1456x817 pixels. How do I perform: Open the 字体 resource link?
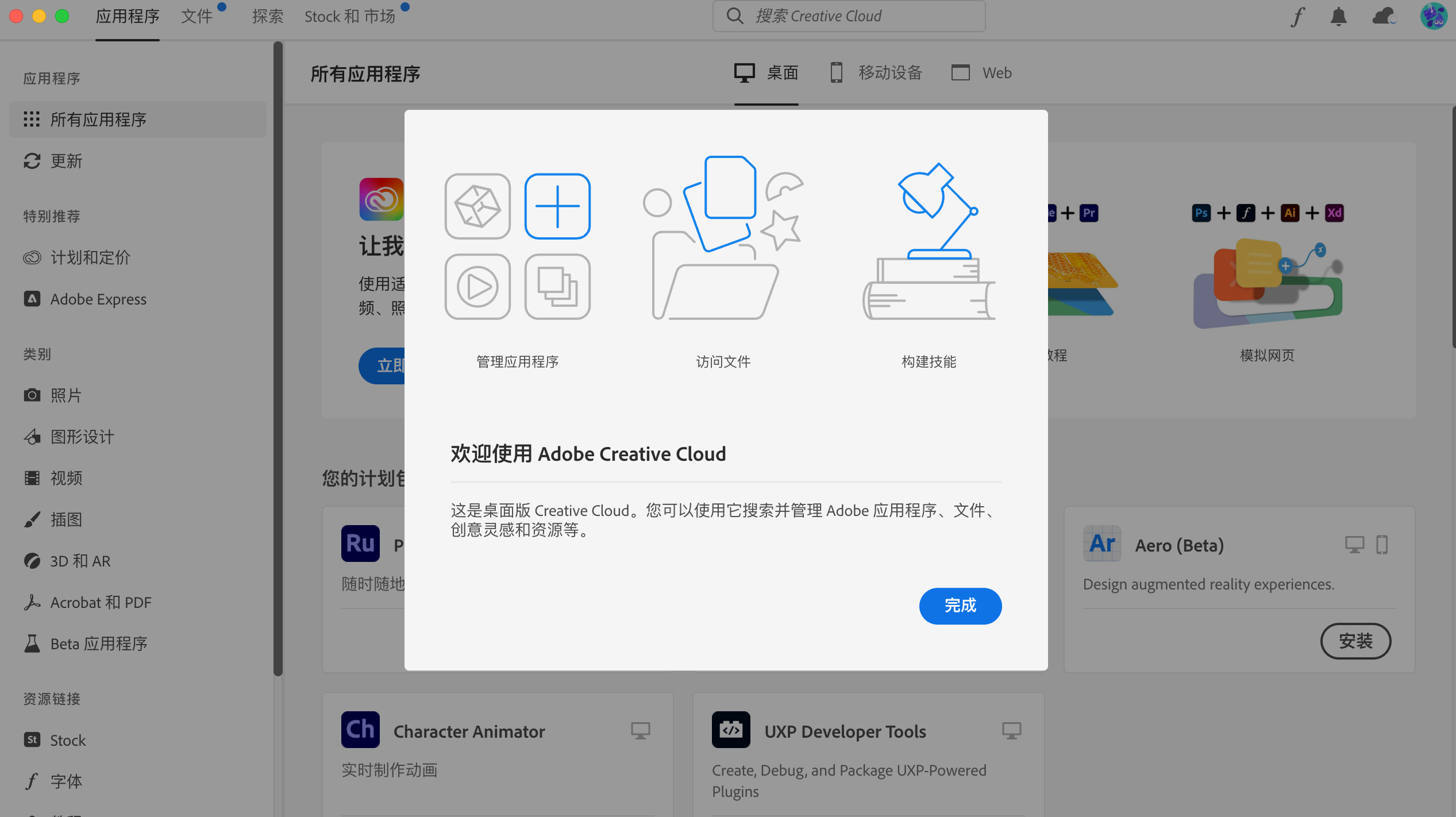(x=138, y=781)
